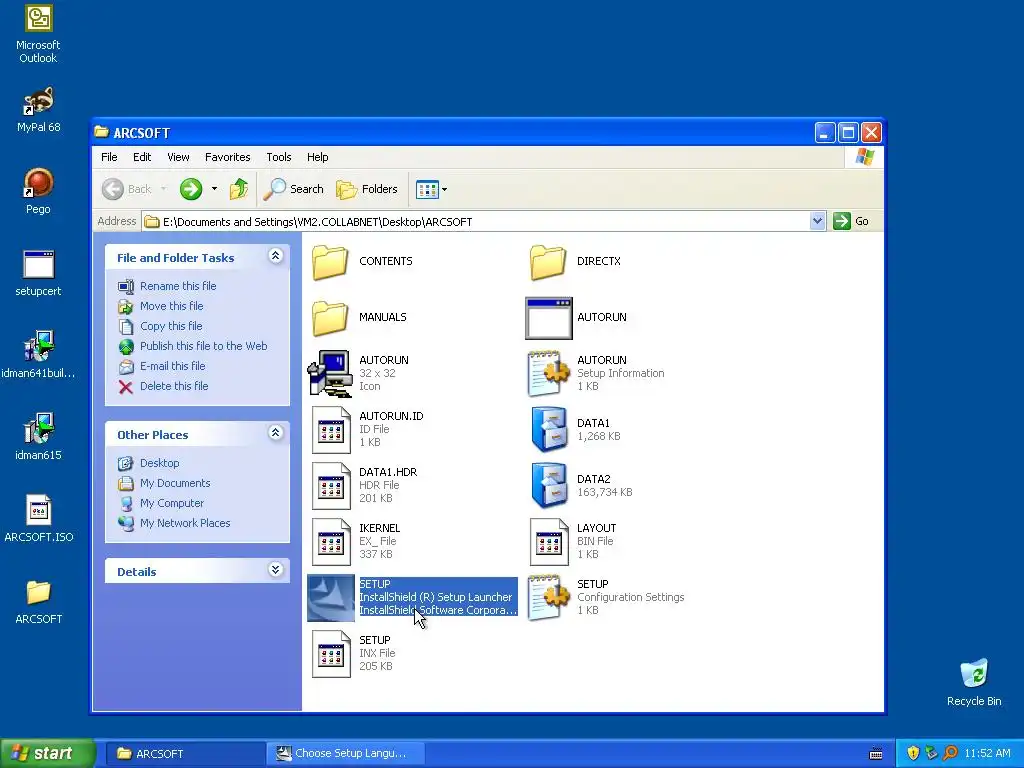Open the View menu
The height and width of the screenshot is (768, 1024).
(x=178, y=157)
